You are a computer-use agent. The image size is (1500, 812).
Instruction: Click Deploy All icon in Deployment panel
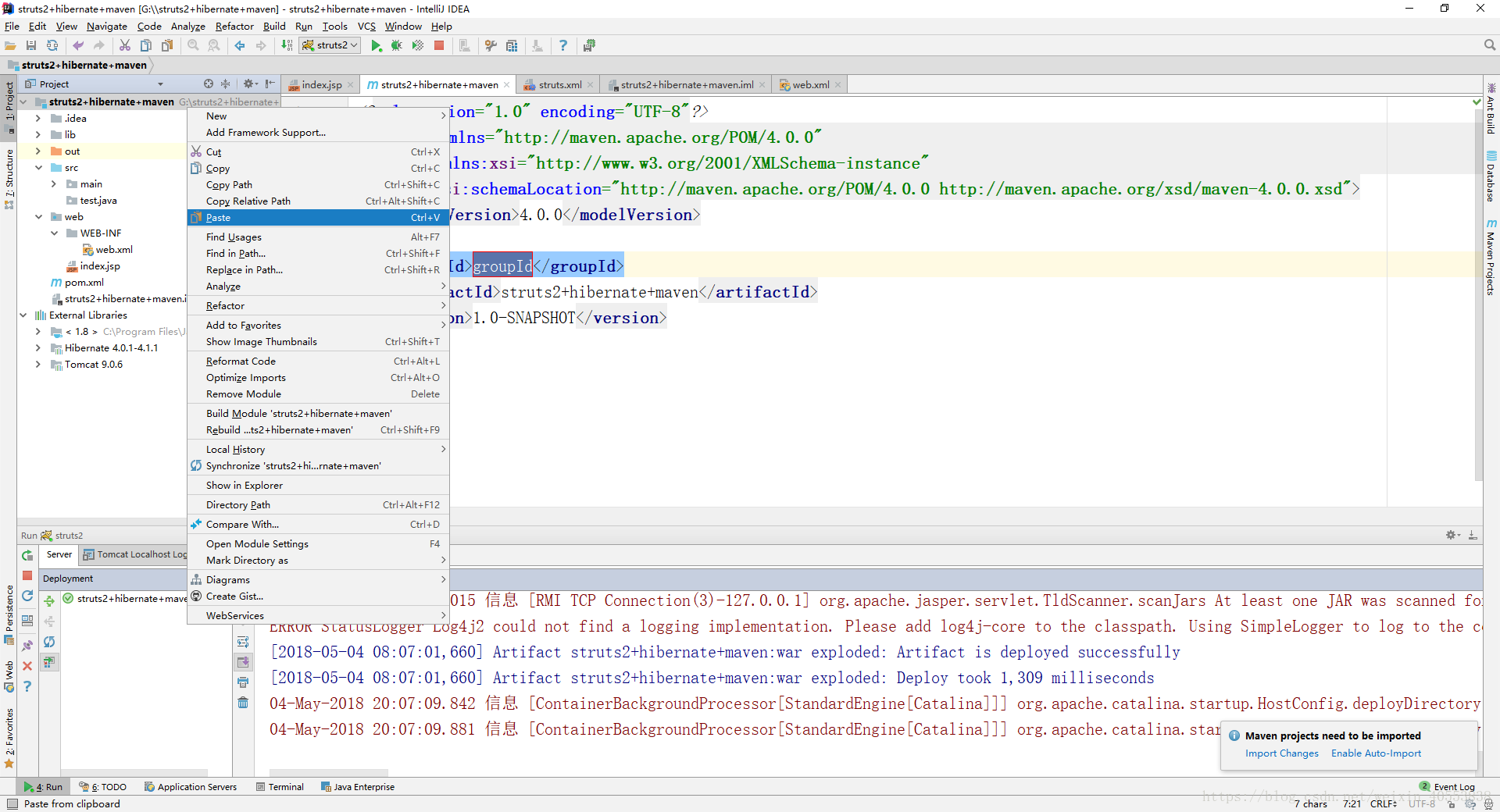[x=49, y=600]
